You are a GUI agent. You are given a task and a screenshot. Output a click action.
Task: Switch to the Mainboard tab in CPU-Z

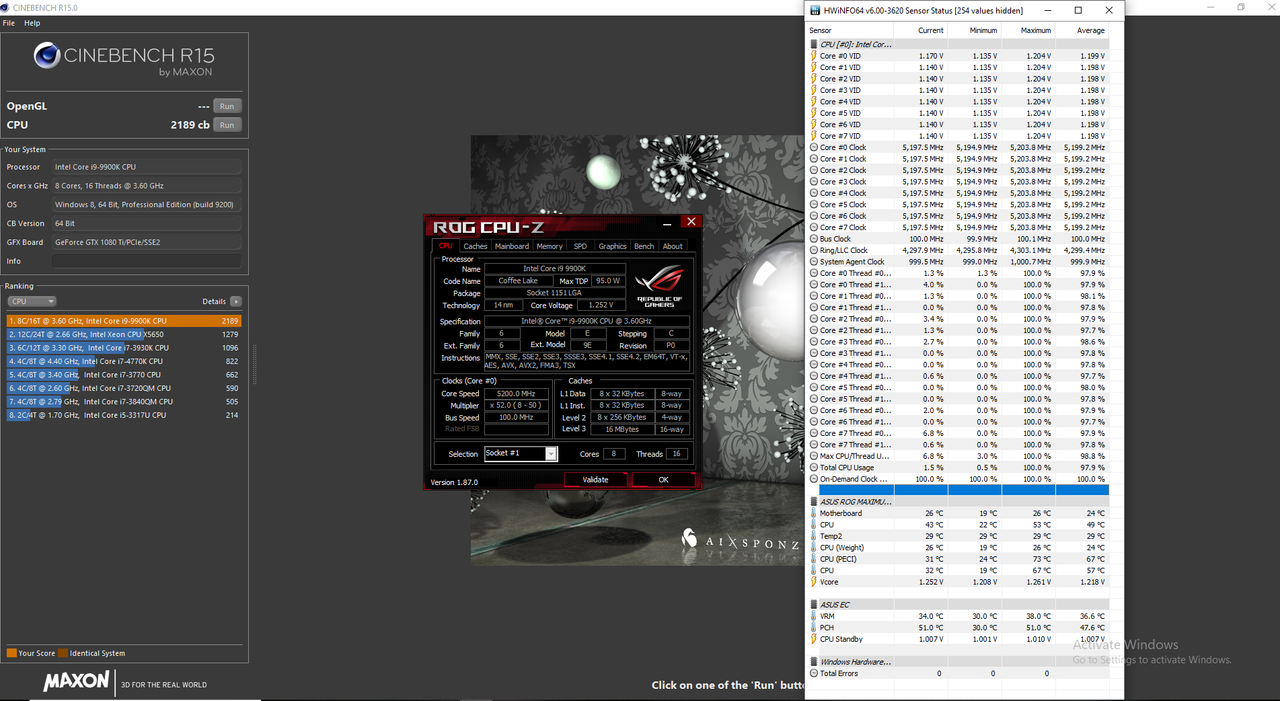coord(512,246)
